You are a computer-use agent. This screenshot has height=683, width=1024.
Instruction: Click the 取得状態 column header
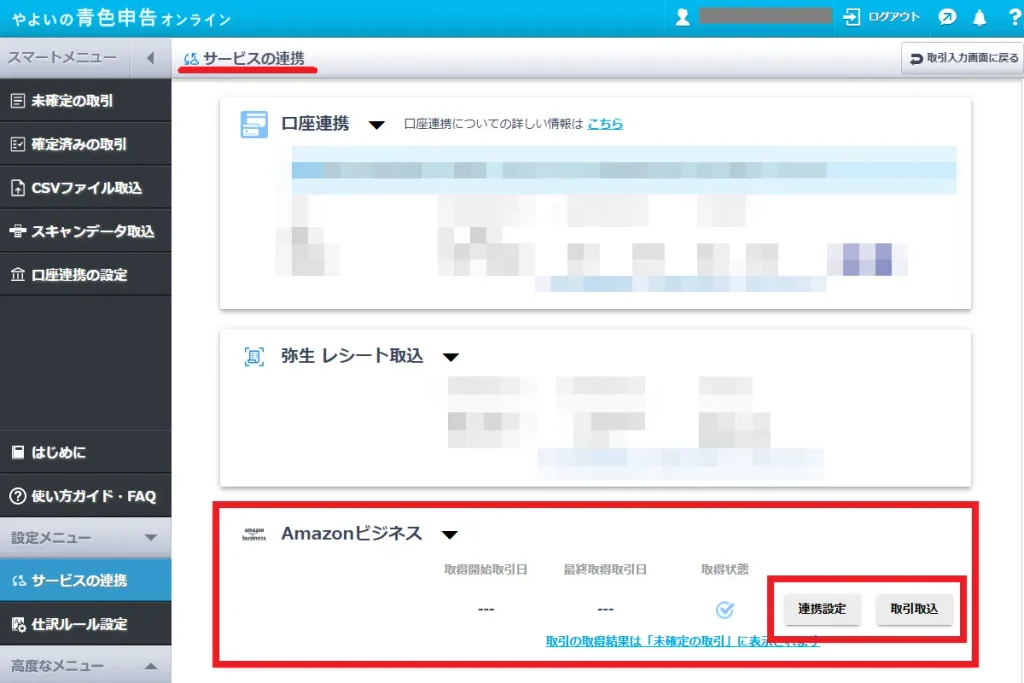[724, 569]
